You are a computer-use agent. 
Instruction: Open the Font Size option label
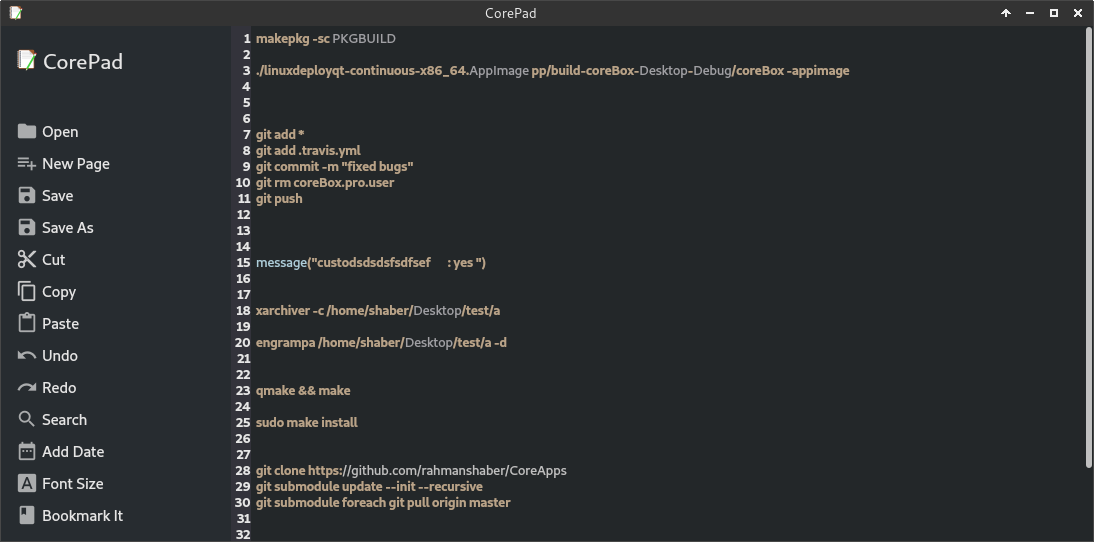73,483
